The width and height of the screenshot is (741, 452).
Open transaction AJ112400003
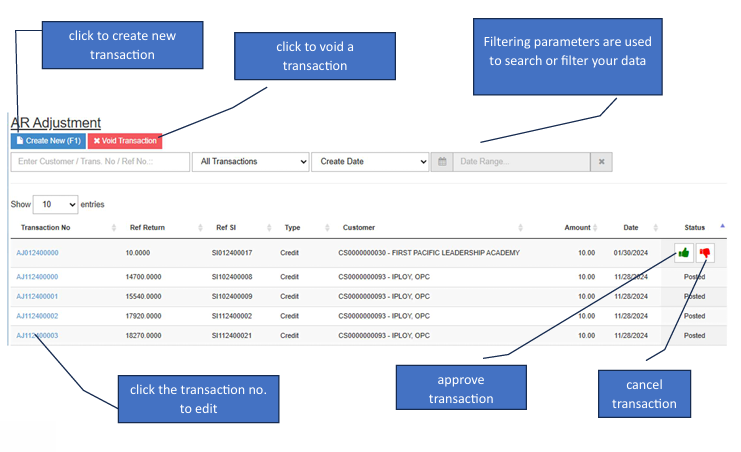point(37,336)
